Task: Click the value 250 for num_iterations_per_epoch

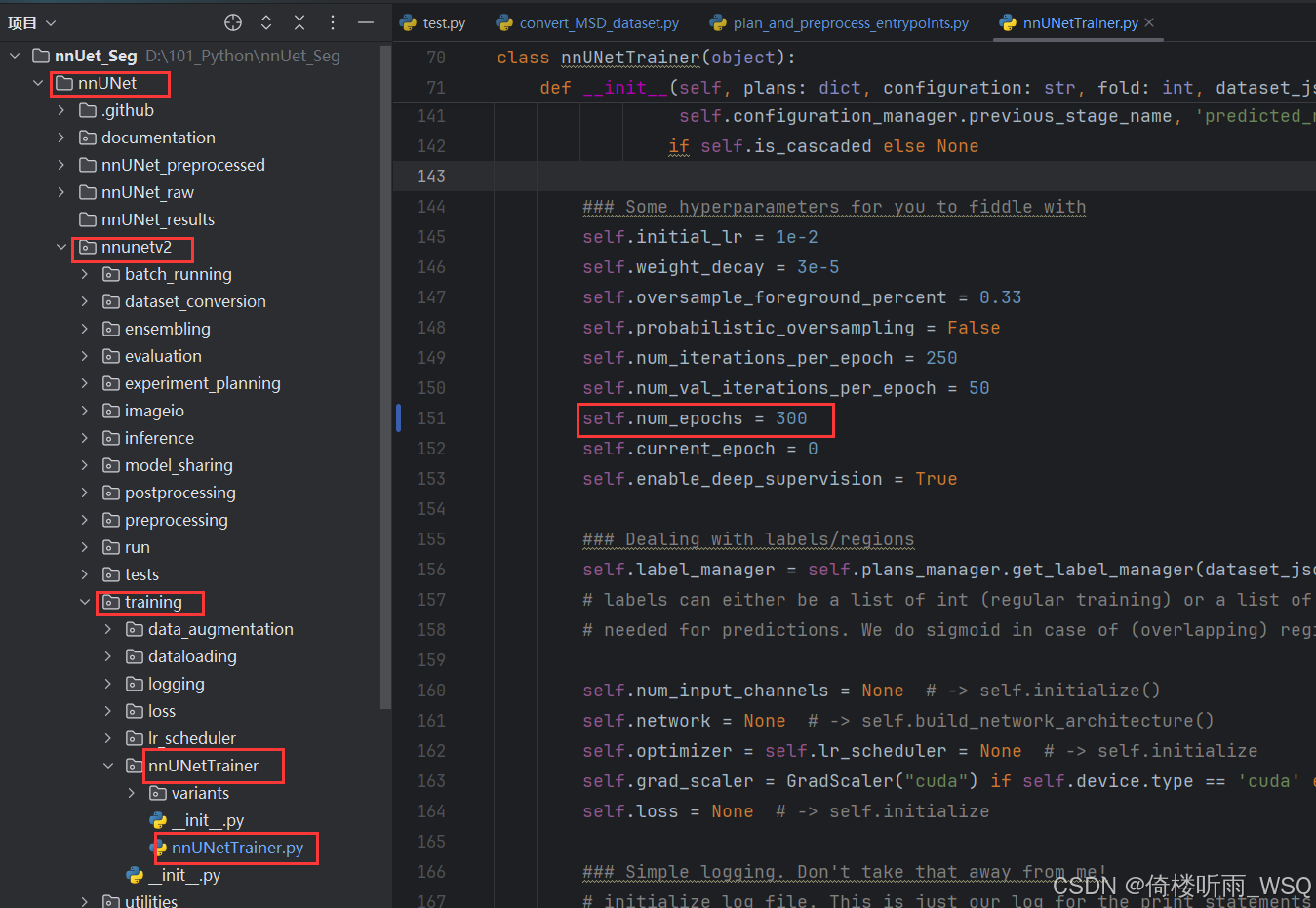Action: click(941, 358)
